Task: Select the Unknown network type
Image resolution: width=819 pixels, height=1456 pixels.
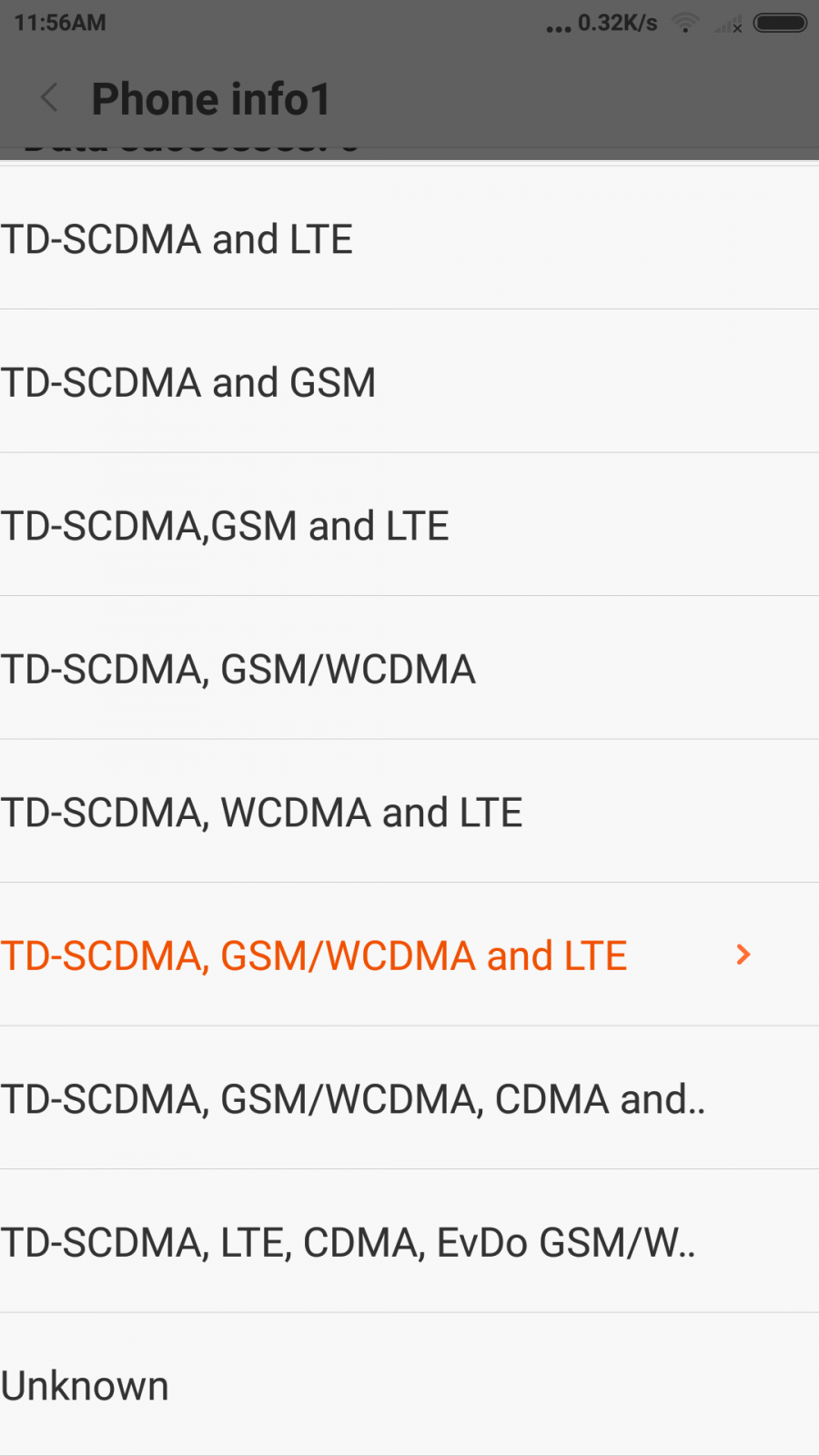Action: click(x=86, y=1386)
